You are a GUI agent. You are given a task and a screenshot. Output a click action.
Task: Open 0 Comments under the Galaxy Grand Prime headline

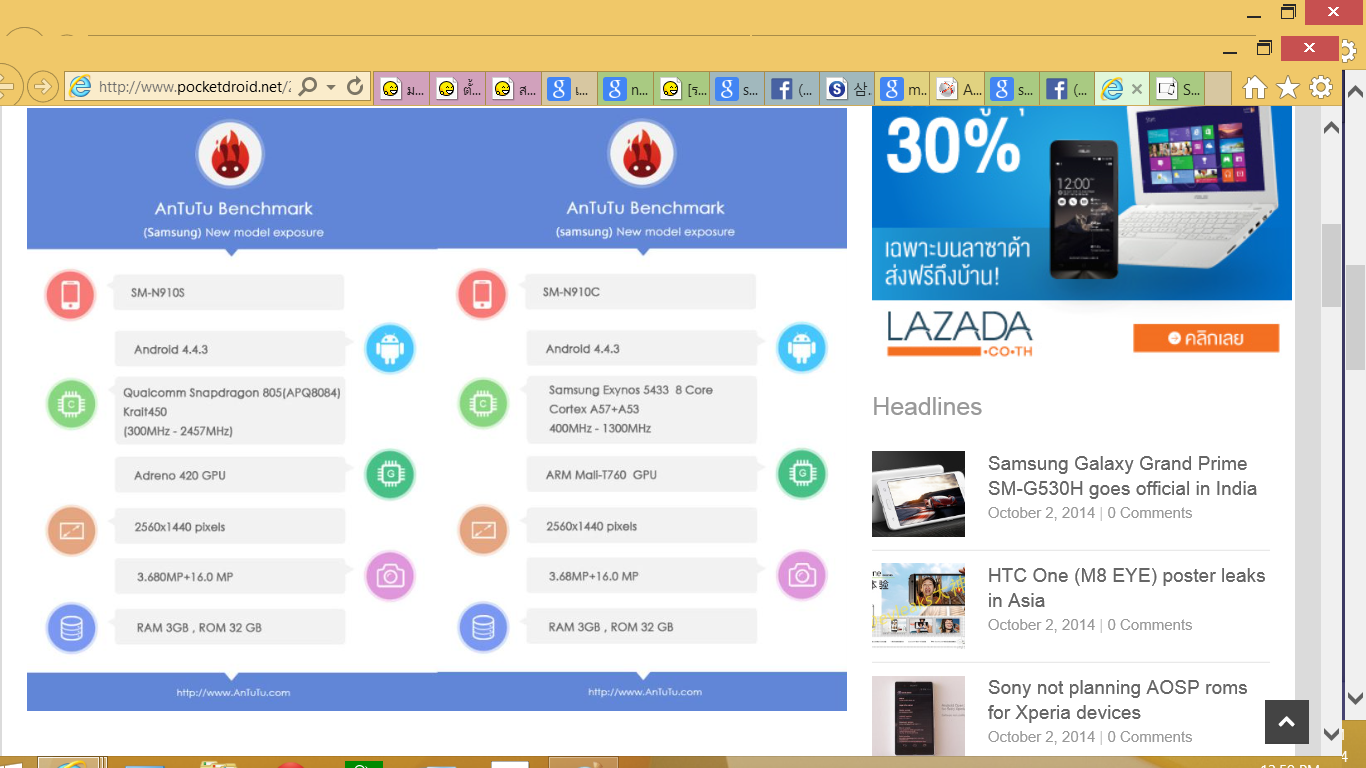pos(1150,513)
